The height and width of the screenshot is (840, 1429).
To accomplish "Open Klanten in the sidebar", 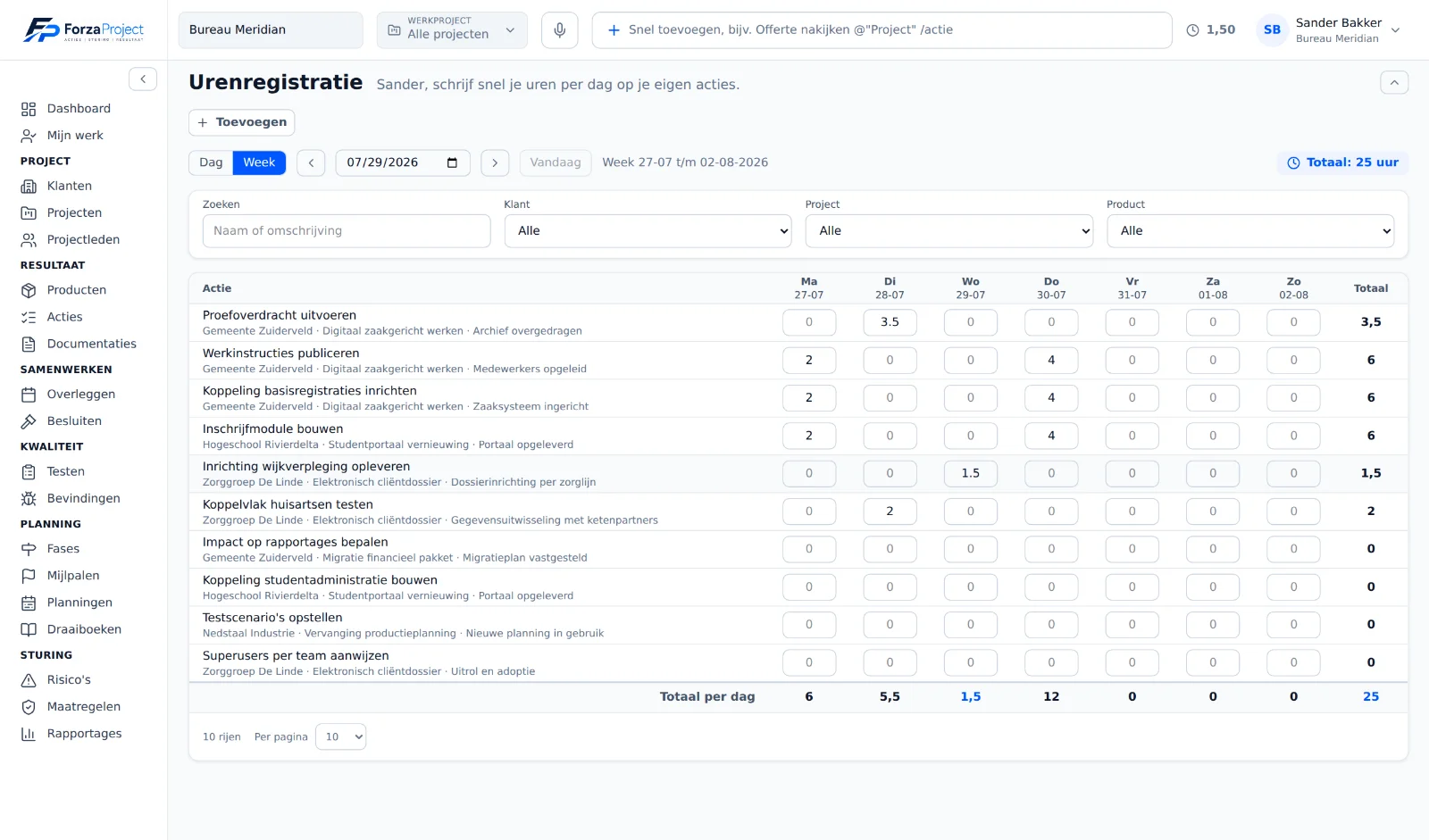I will pos(70,187).
